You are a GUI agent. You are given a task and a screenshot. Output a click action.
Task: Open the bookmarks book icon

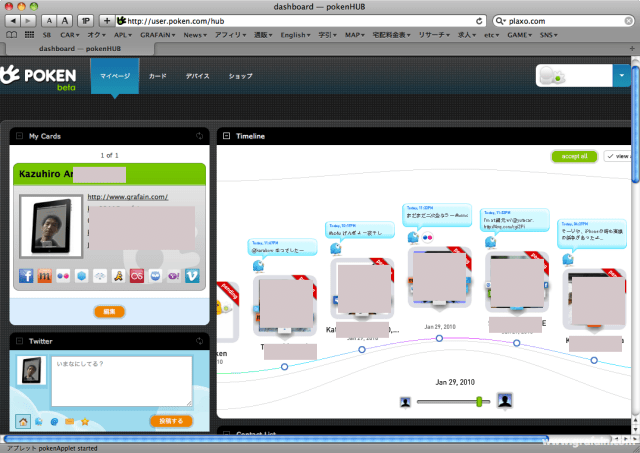pyautogui.click(x=11, y=35)
